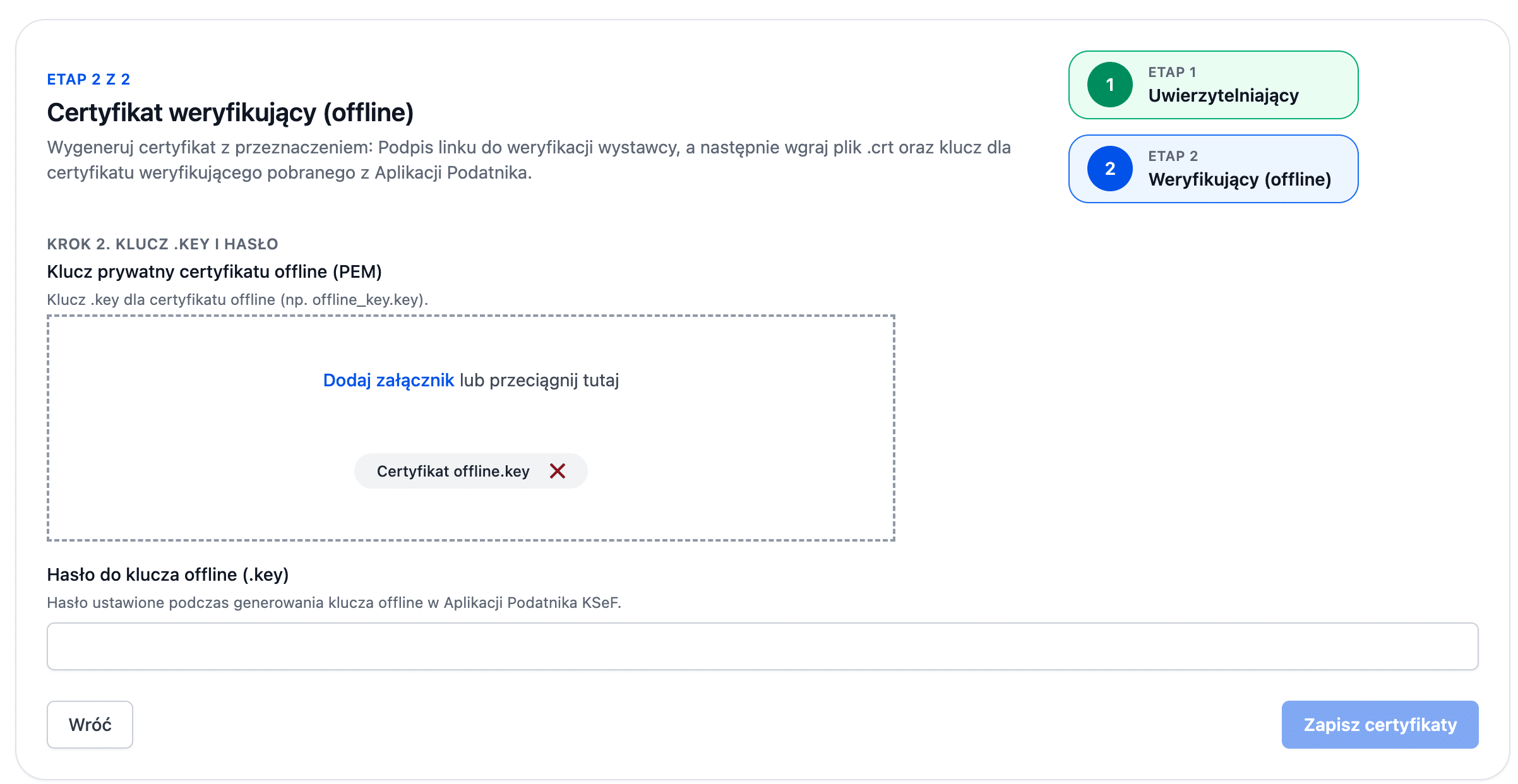
Task: Click the green step 1 circle
Action: [x=1109, y=85]
